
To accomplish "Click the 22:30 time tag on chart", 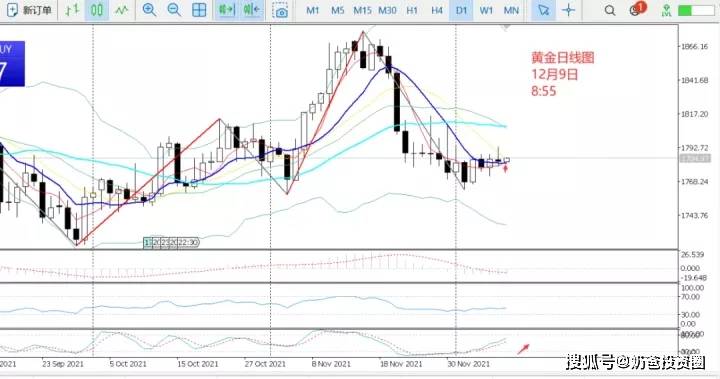I will 188,243.
